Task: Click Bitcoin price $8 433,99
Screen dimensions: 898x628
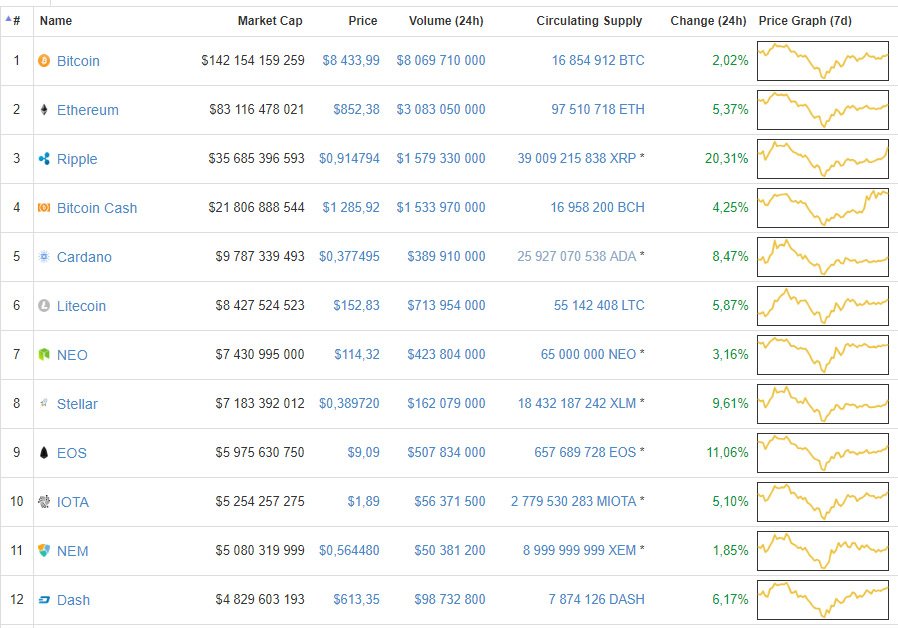Action: [351, 60]
